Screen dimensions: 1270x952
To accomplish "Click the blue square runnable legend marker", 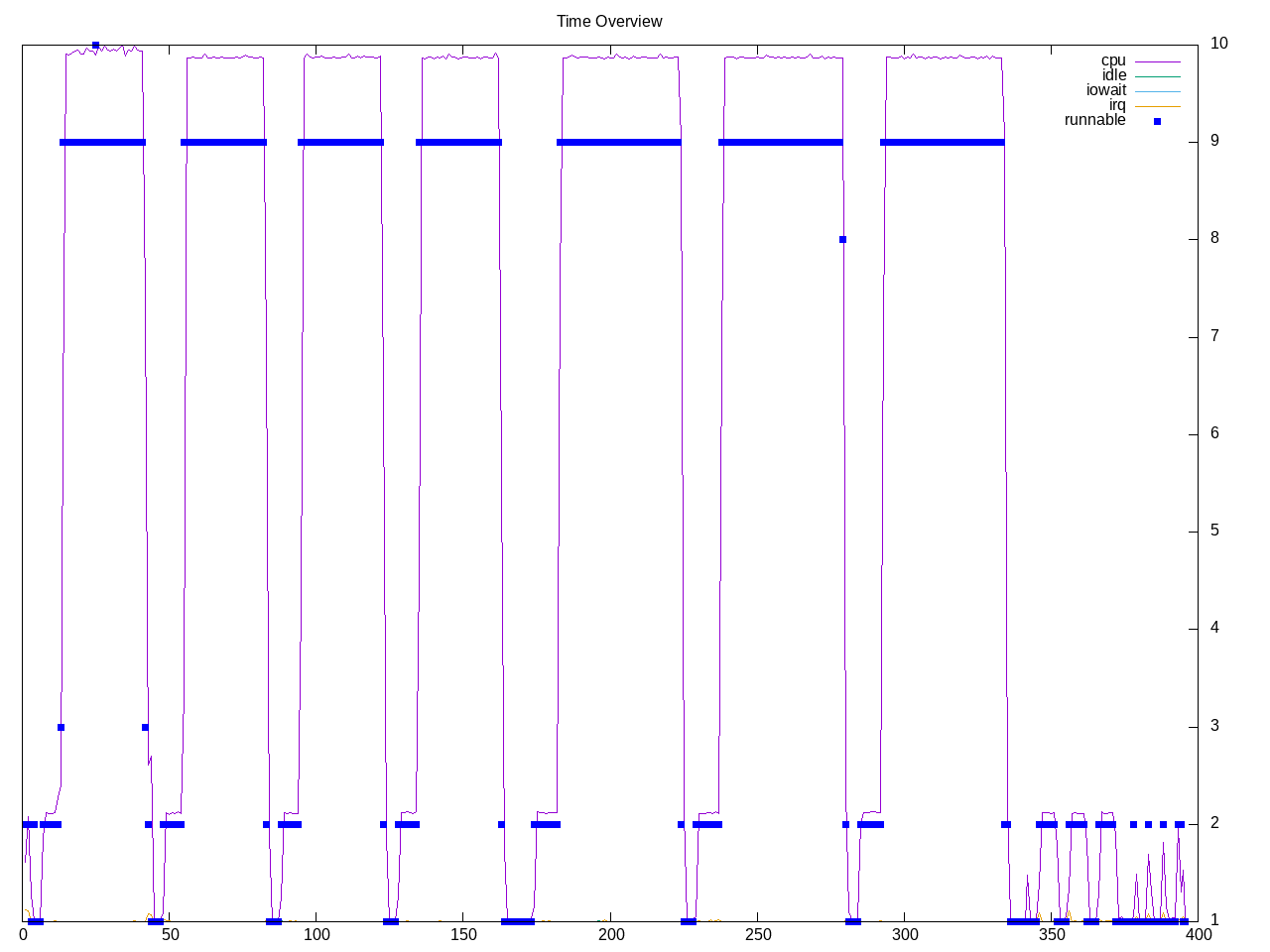I will 1157,121.
